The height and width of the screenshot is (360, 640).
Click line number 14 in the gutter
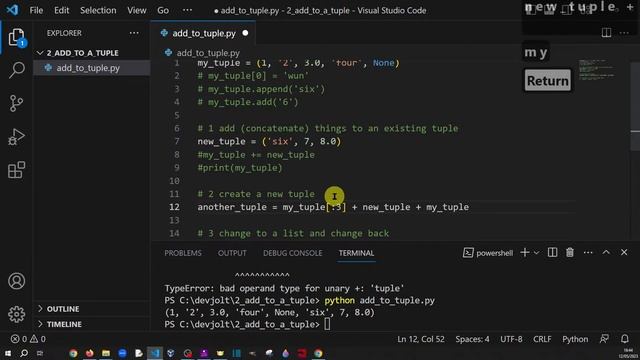click(x=174, y=233)
